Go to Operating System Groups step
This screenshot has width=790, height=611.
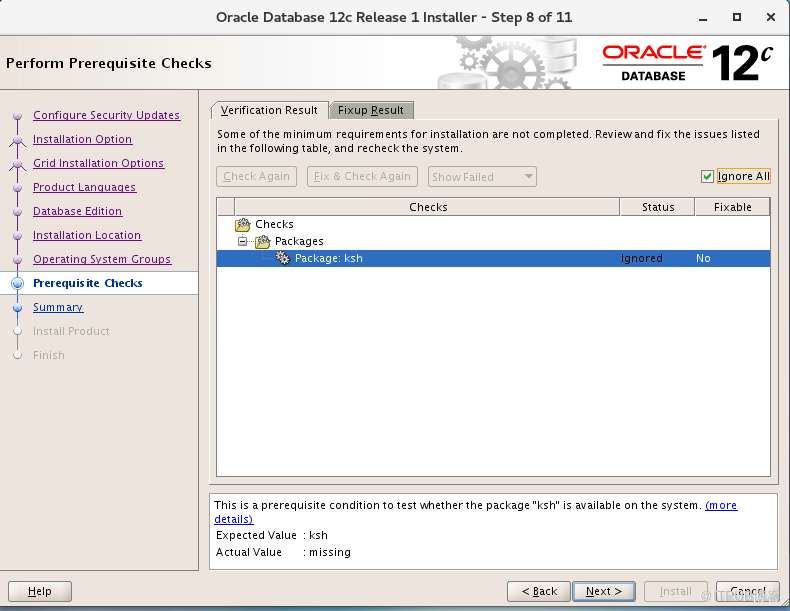102,259
